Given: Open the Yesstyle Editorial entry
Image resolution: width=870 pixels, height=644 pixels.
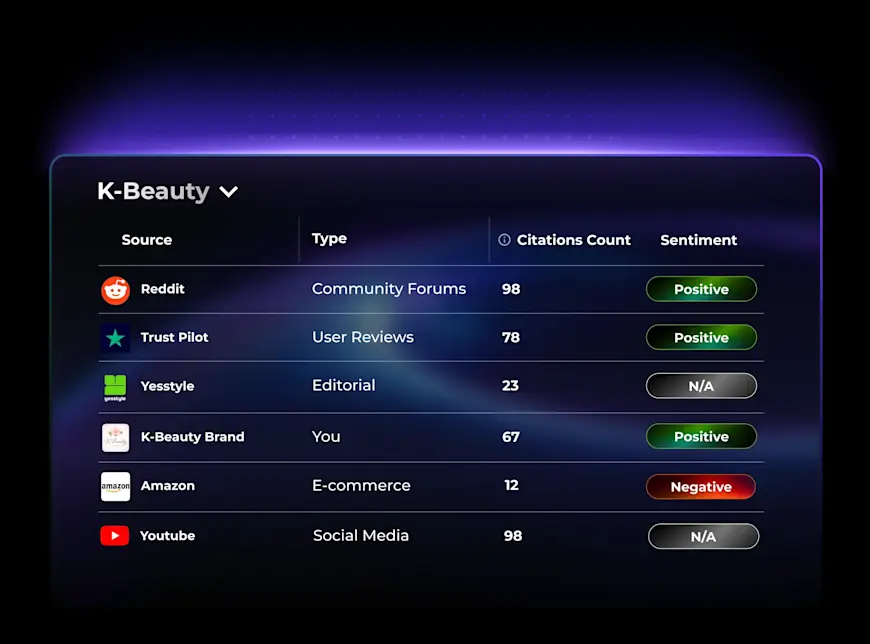Looking at the screenshot, I should [x=343, y=386].
